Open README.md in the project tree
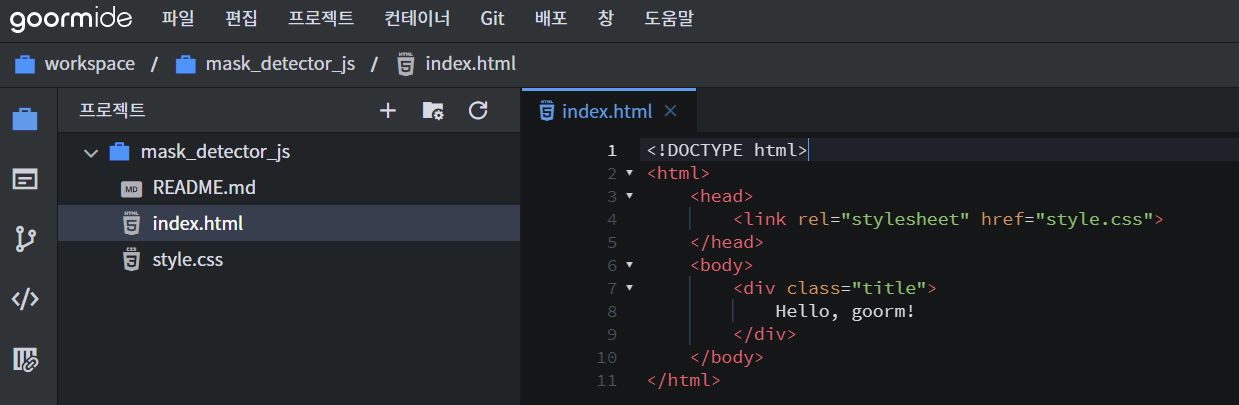 [289, 188]
